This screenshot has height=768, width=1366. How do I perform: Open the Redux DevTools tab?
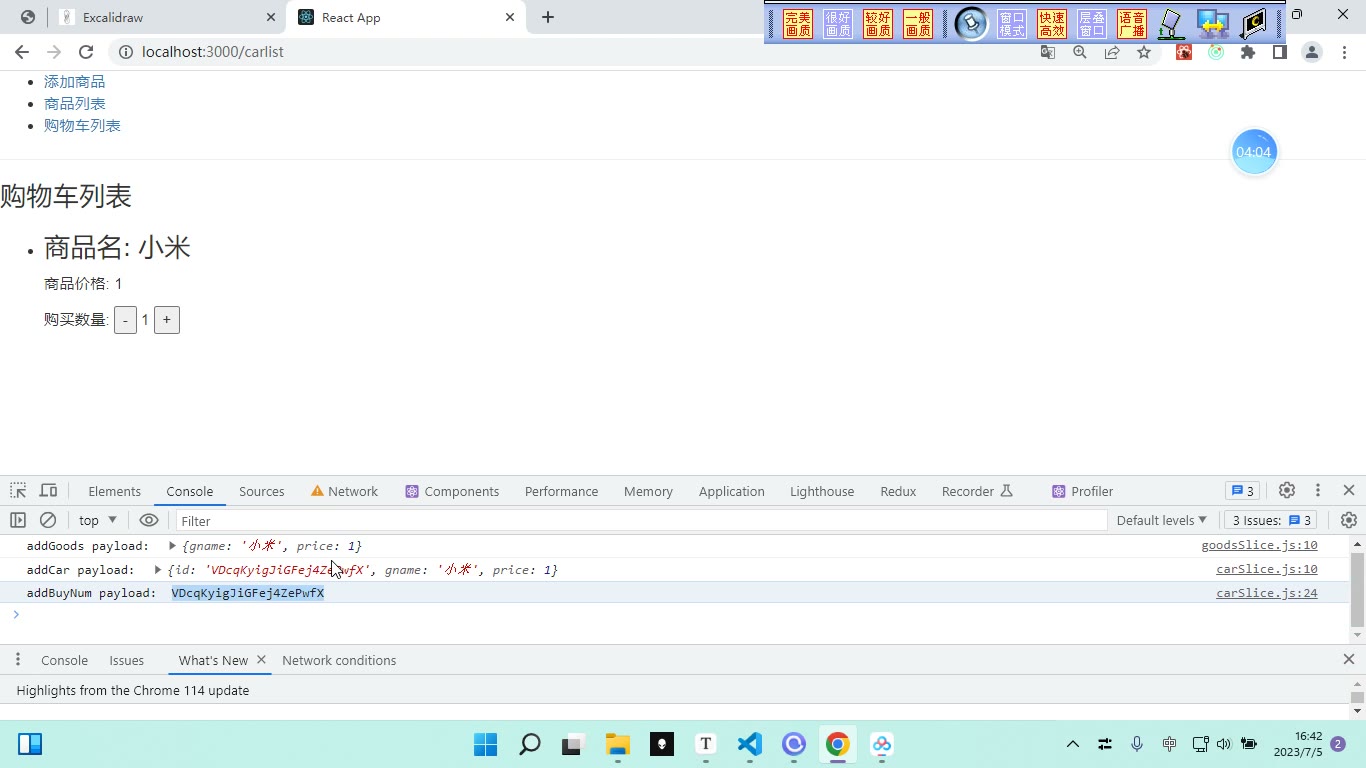point(898,491)
